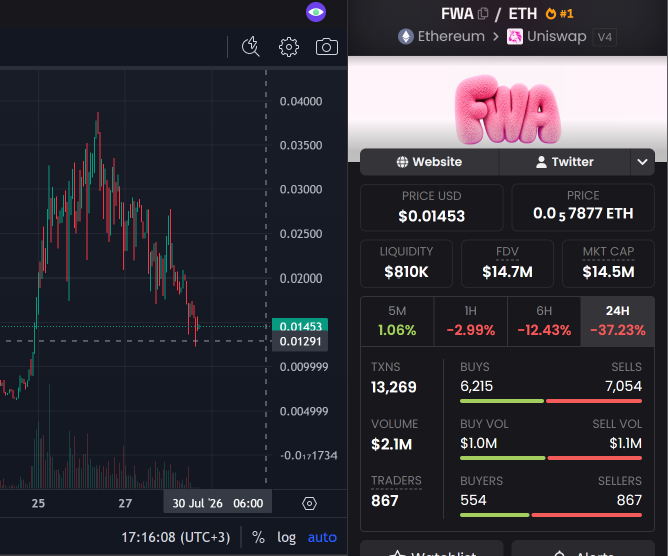Click the 0.04000 price axis label
This screenshot has width=668, height=556.
click(301, 101)
